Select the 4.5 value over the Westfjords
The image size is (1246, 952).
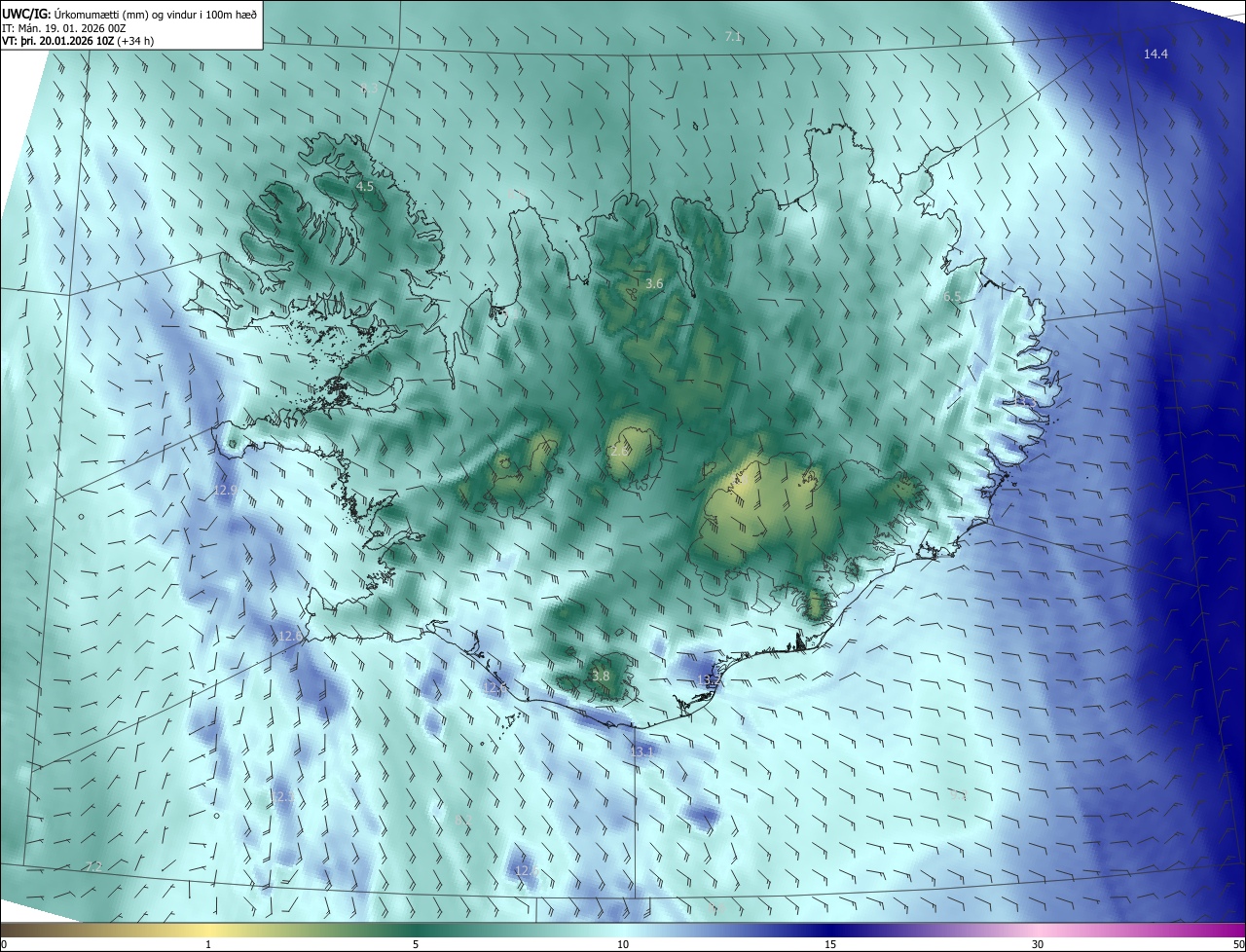tap(365, 186)
